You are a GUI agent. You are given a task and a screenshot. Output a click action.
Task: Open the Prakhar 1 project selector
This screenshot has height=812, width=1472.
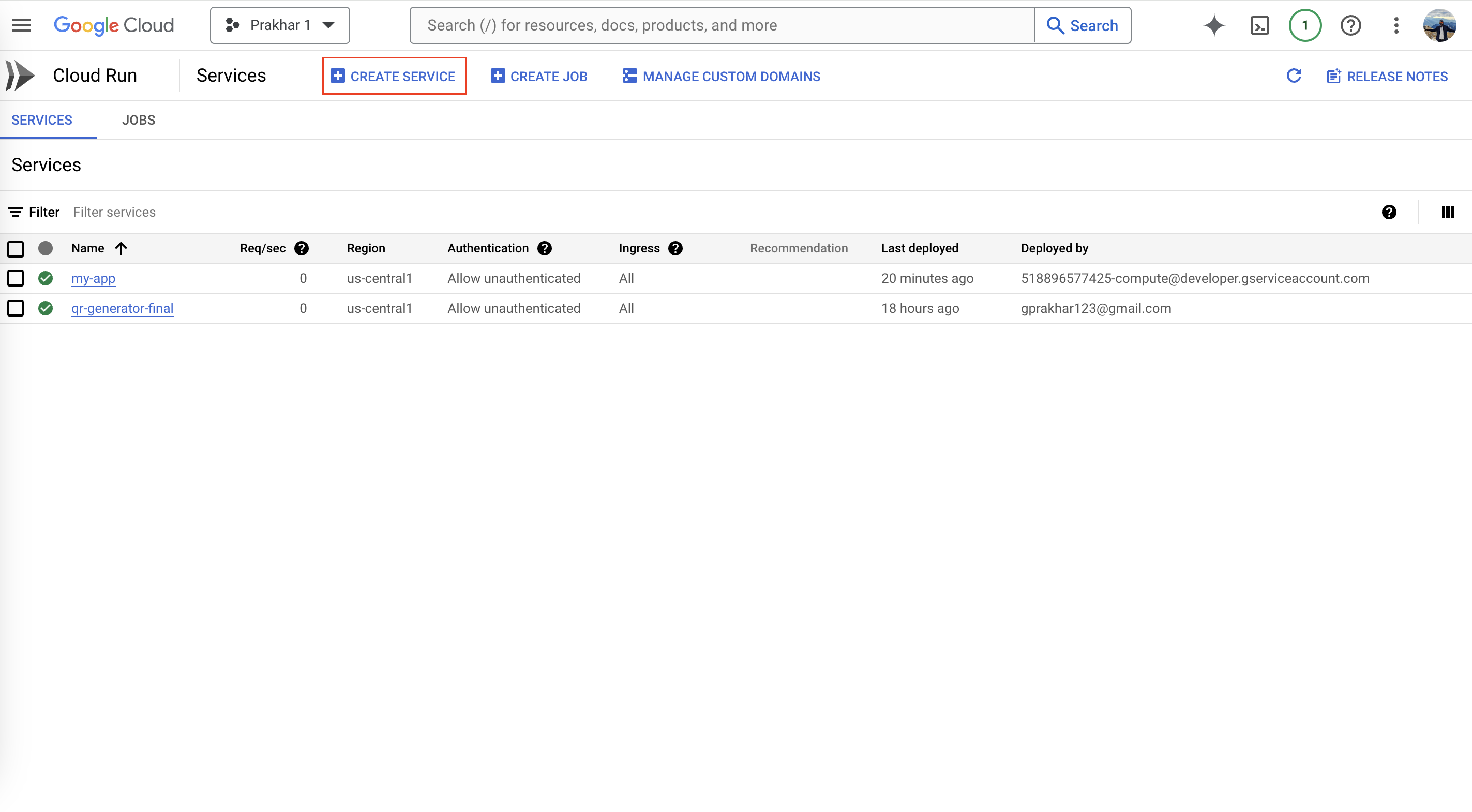[279, 25]
